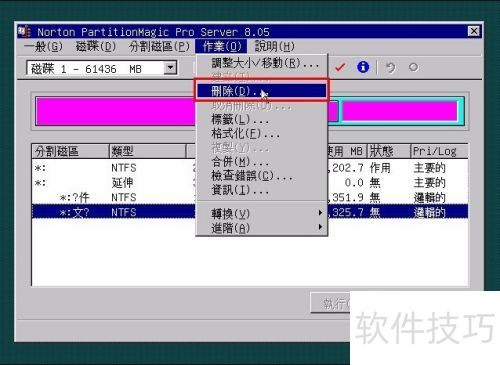The image size is (500, 365).
Task: Select the 延伸 partition row
Action: 250,183
